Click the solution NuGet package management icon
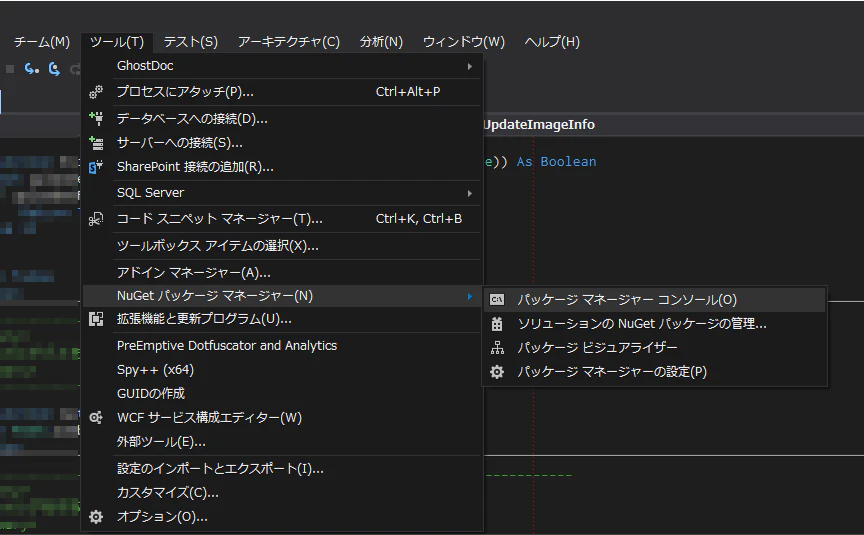The height and width of the screenshot is (535, 864). pos(497,324)
